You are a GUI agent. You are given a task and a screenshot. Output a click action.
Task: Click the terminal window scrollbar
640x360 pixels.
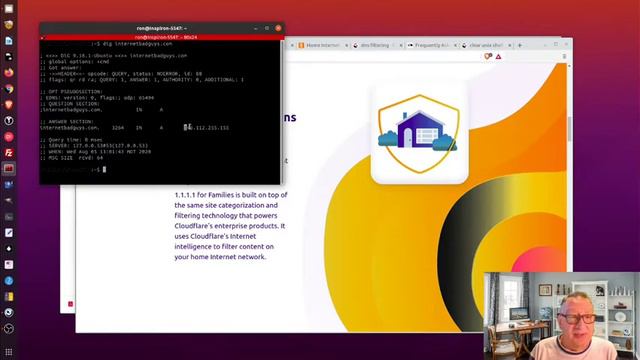tap(282, 112)
